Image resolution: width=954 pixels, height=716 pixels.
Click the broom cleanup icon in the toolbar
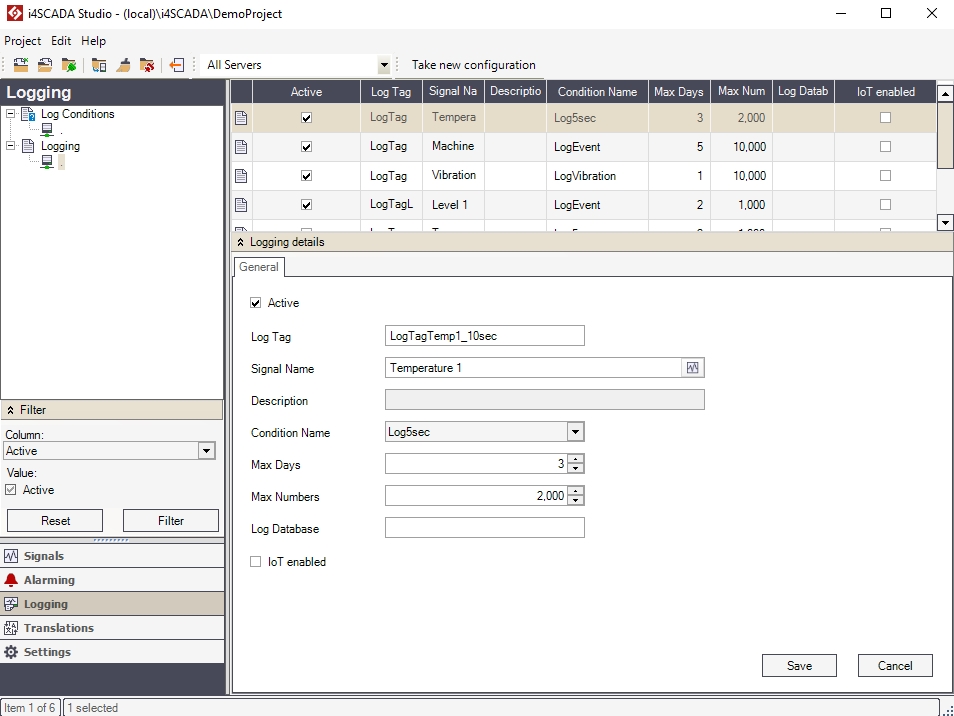click(x=121, y=64)
